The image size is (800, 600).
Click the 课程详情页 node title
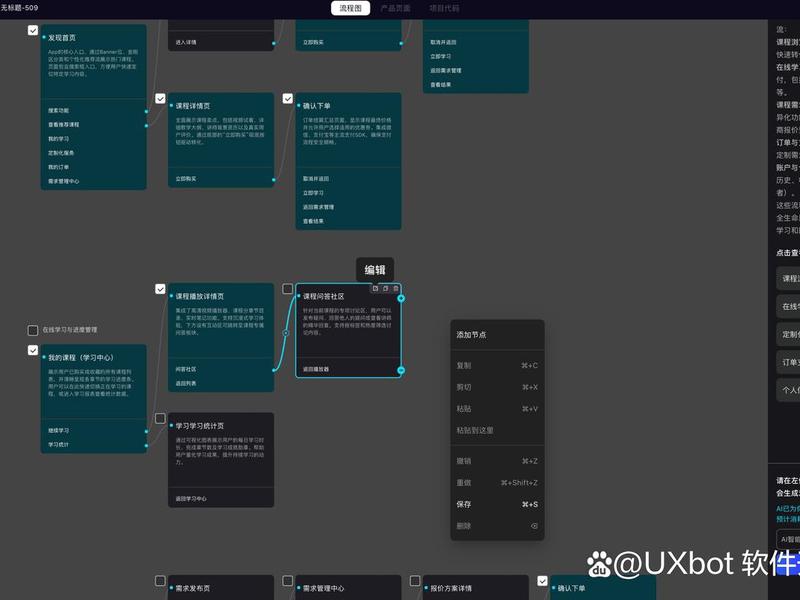[x=193, y=106]
